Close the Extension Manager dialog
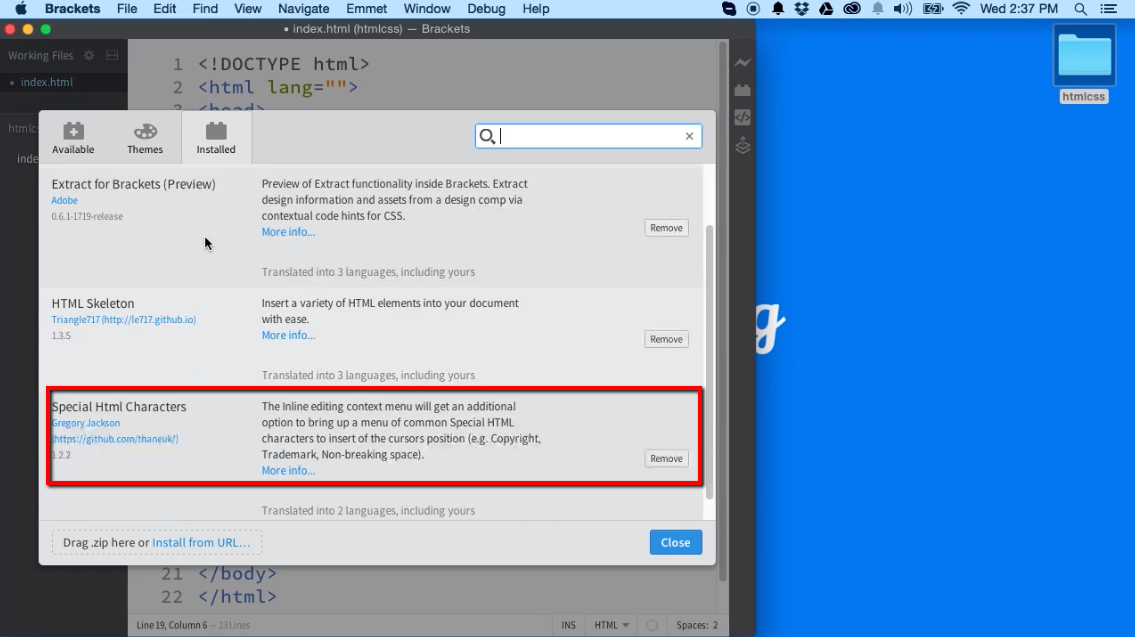 coord(675,542)
